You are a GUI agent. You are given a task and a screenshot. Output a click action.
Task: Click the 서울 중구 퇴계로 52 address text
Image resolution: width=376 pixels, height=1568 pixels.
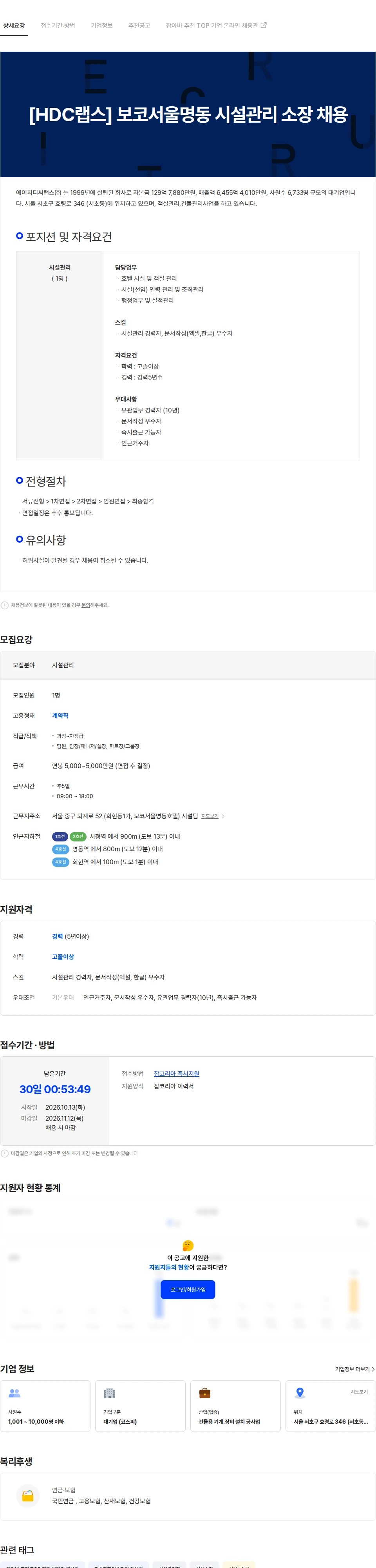coord(125,816)
